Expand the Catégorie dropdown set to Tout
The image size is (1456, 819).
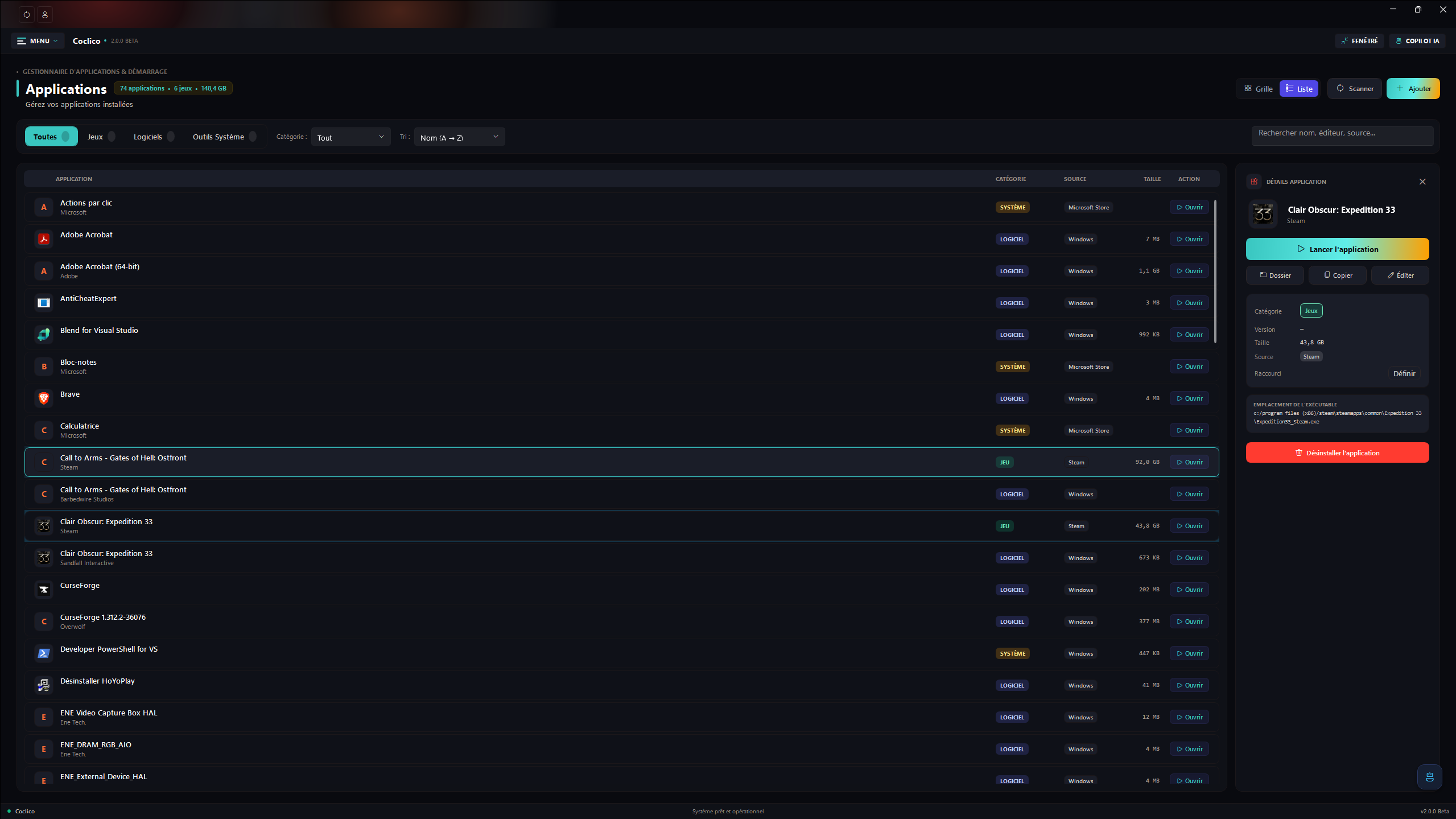pyautogui.click(x=350, y=137)
